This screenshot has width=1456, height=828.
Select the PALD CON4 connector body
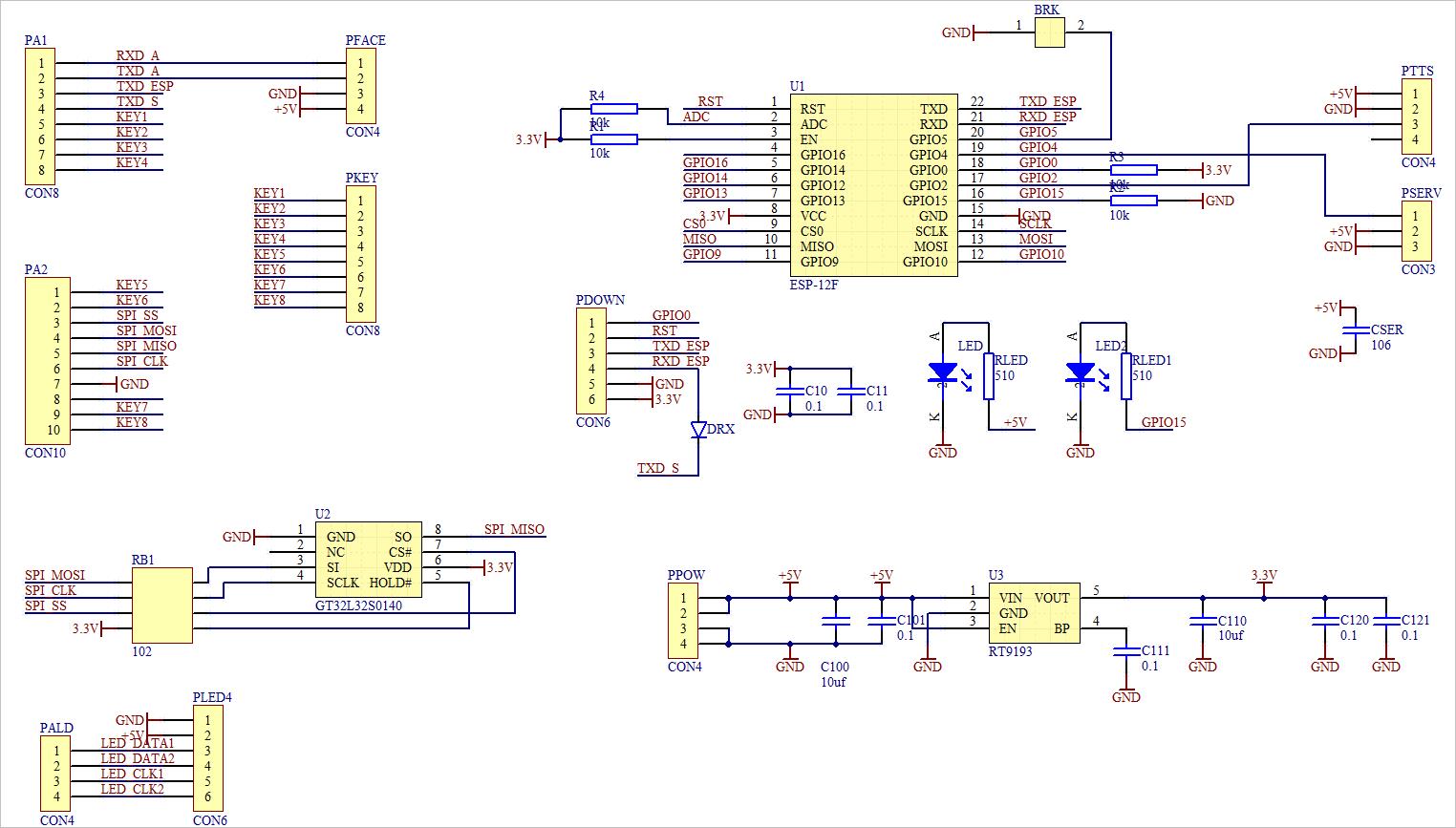(55, 774)
